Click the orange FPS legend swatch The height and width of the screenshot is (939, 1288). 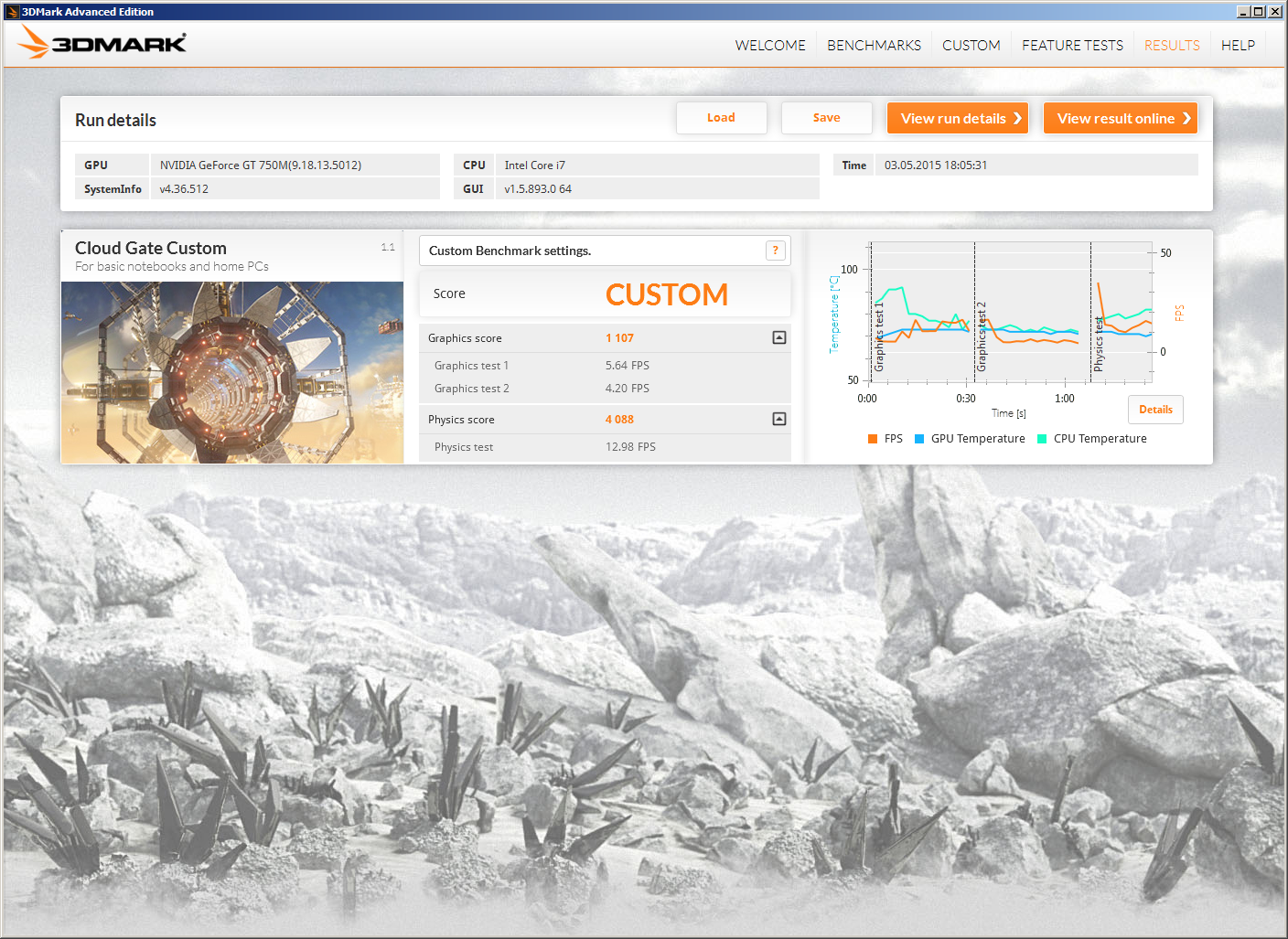(873, 439)
